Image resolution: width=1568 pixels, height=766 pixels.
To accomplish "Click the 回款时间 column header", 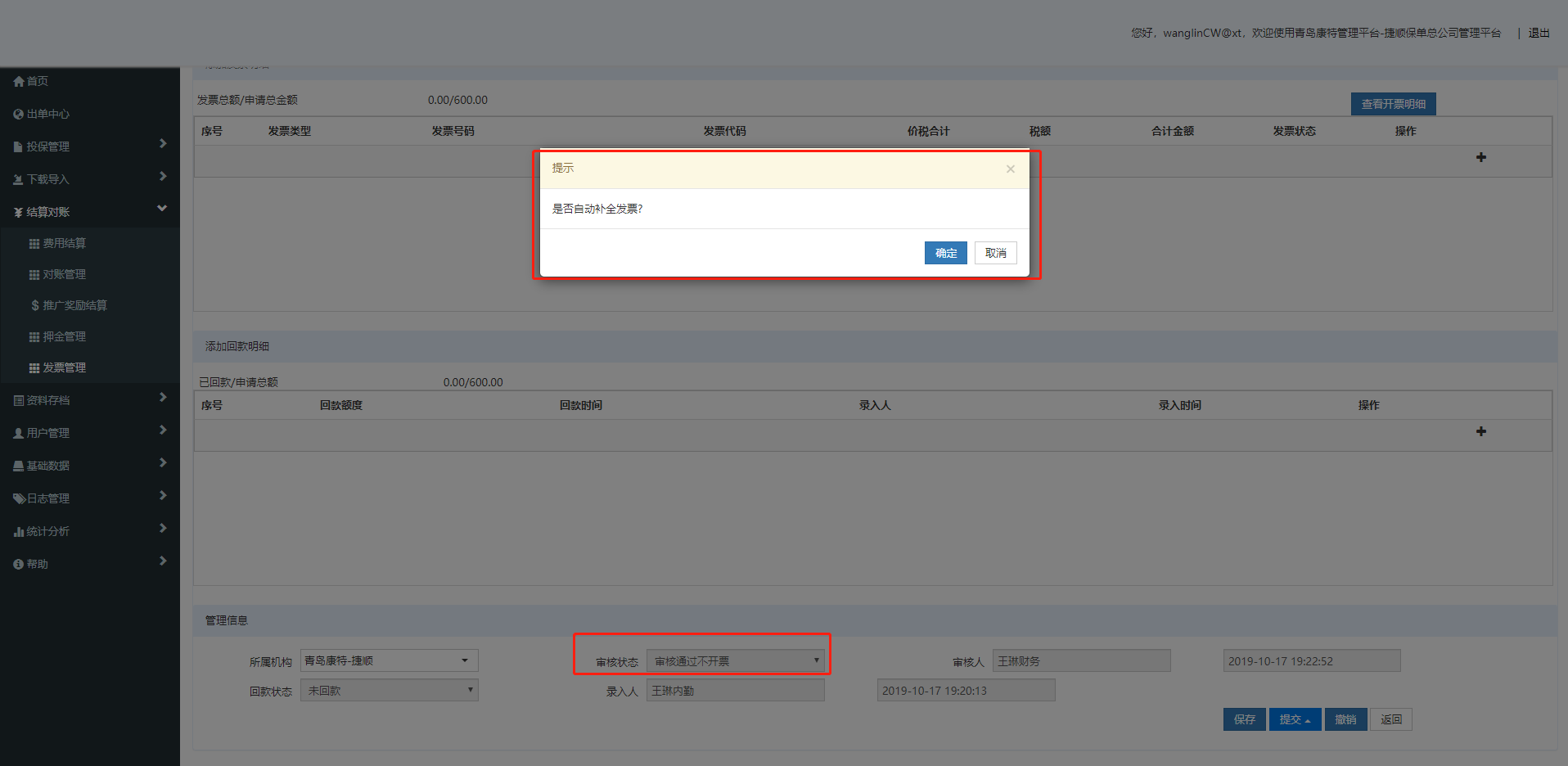I will (581, 405).
